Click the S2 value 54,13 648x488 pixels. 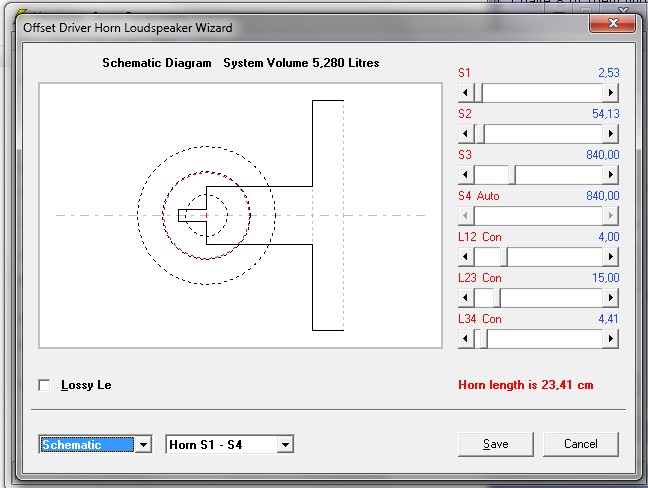tap(606, 114)
